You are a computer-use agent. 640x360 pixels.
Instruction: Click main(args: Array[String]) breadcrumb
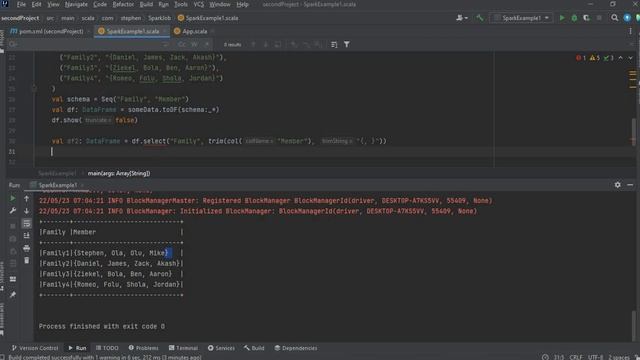click(119, 173)
